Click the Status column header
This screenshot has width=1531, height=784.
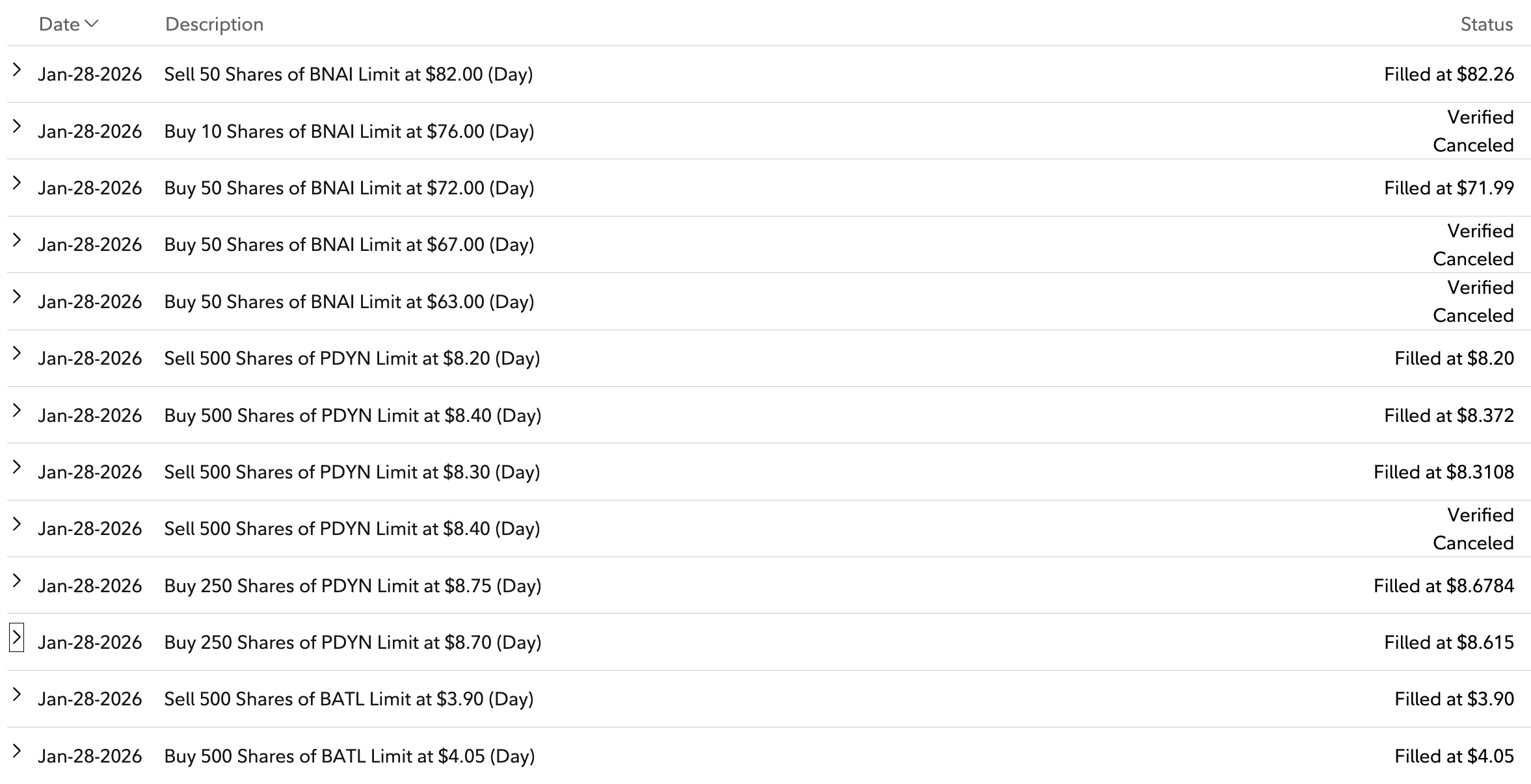pos(1486,24)
